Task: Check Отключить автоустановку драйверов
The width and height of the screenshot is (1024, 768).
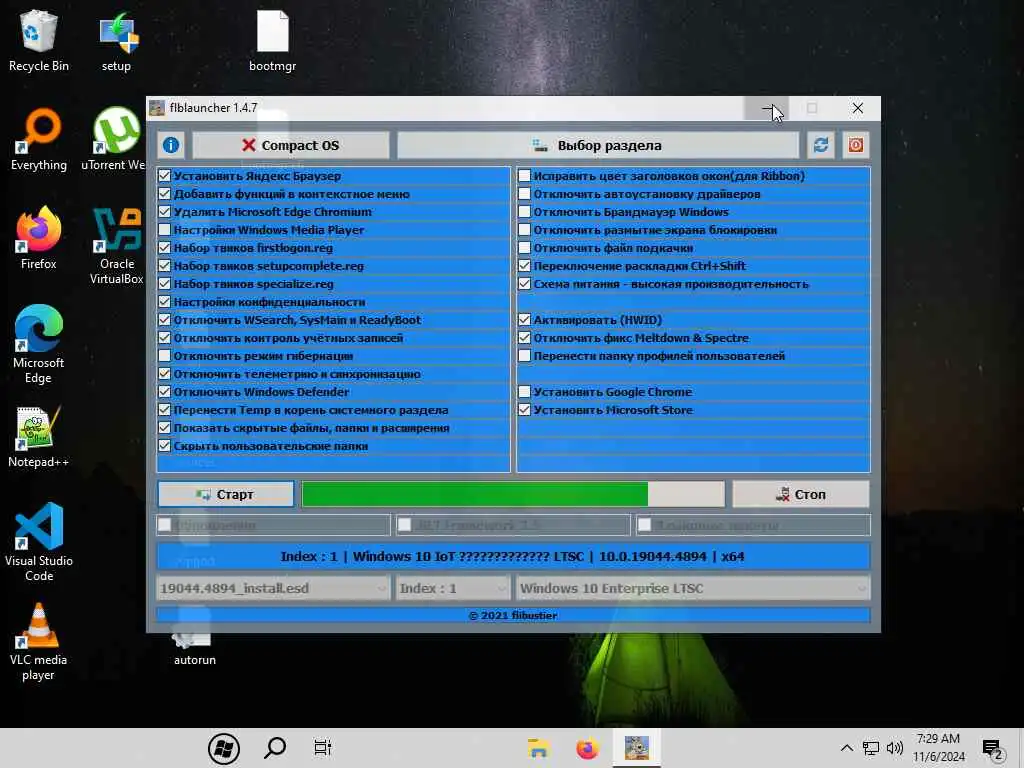Action: click(524, 194)
